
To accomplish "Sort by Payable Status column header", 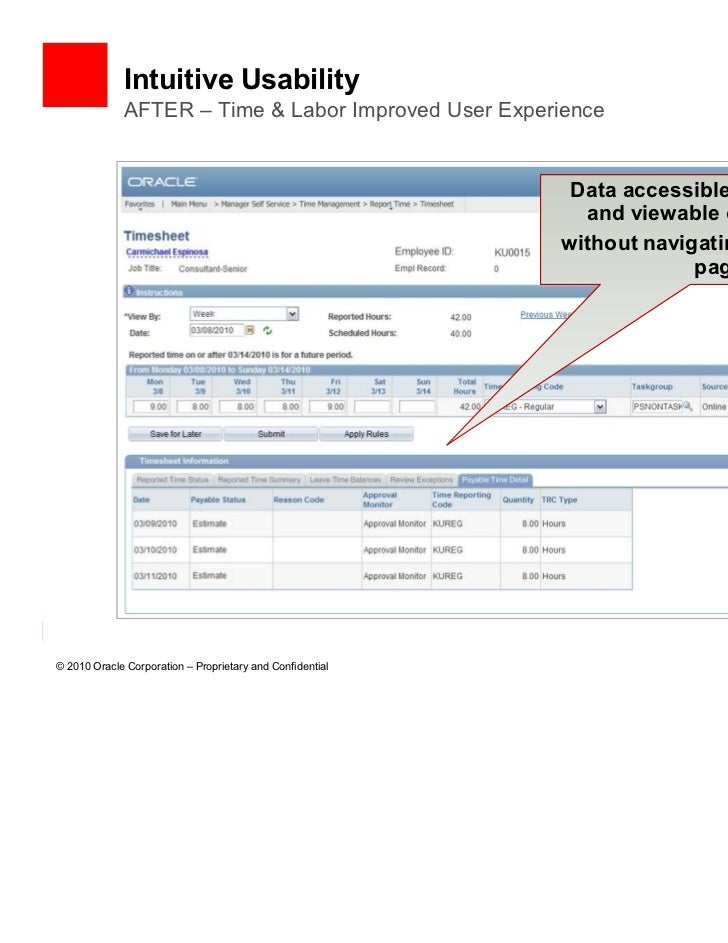I will tap(218, 500).
